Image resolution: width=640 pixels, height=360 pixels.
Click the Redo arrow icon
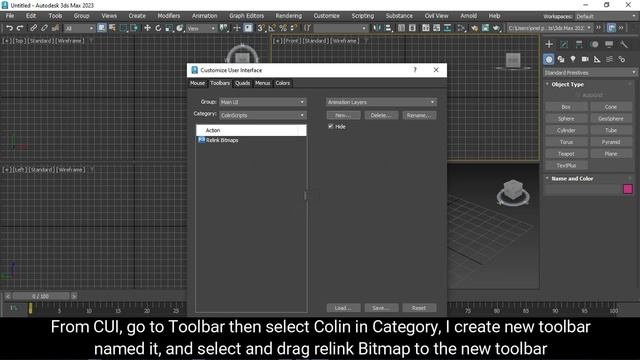[x=20, y=28]
